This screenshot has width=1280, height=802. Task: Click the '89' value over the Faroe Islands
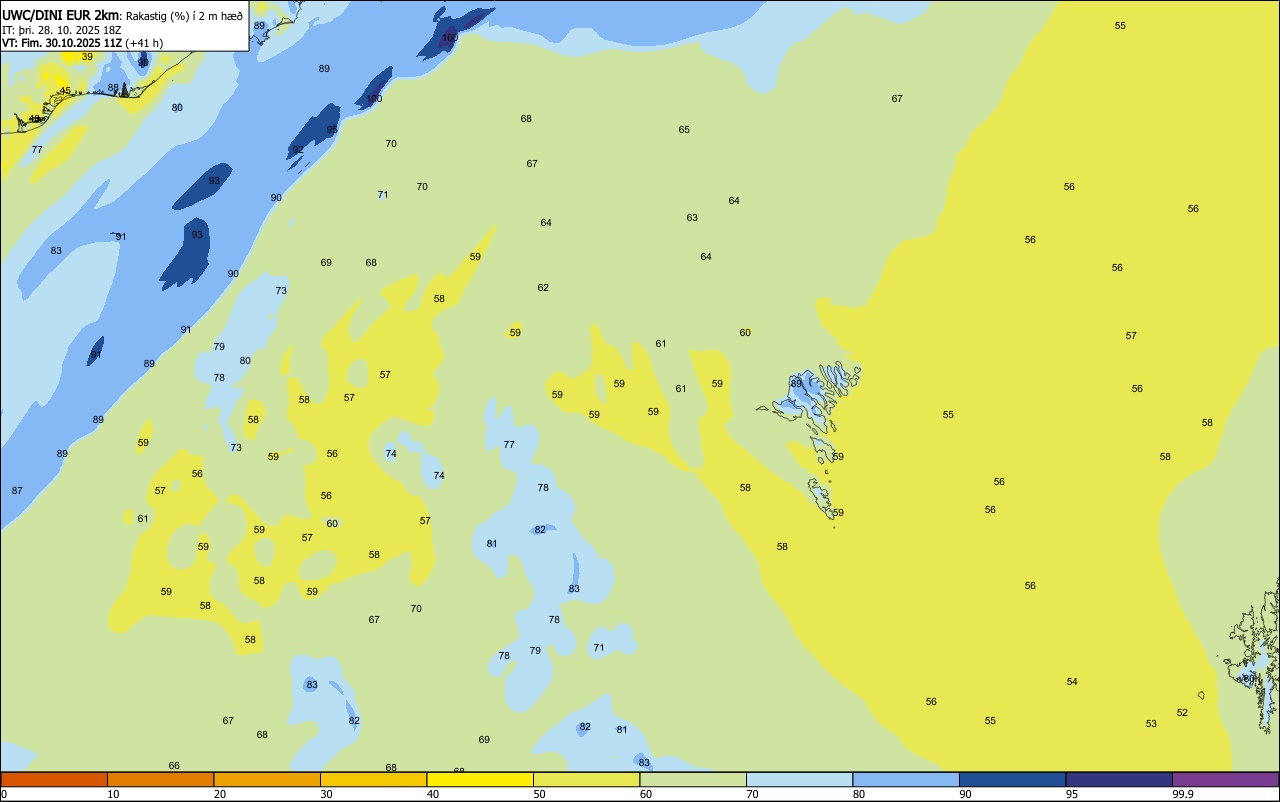[x=796, y=384]
